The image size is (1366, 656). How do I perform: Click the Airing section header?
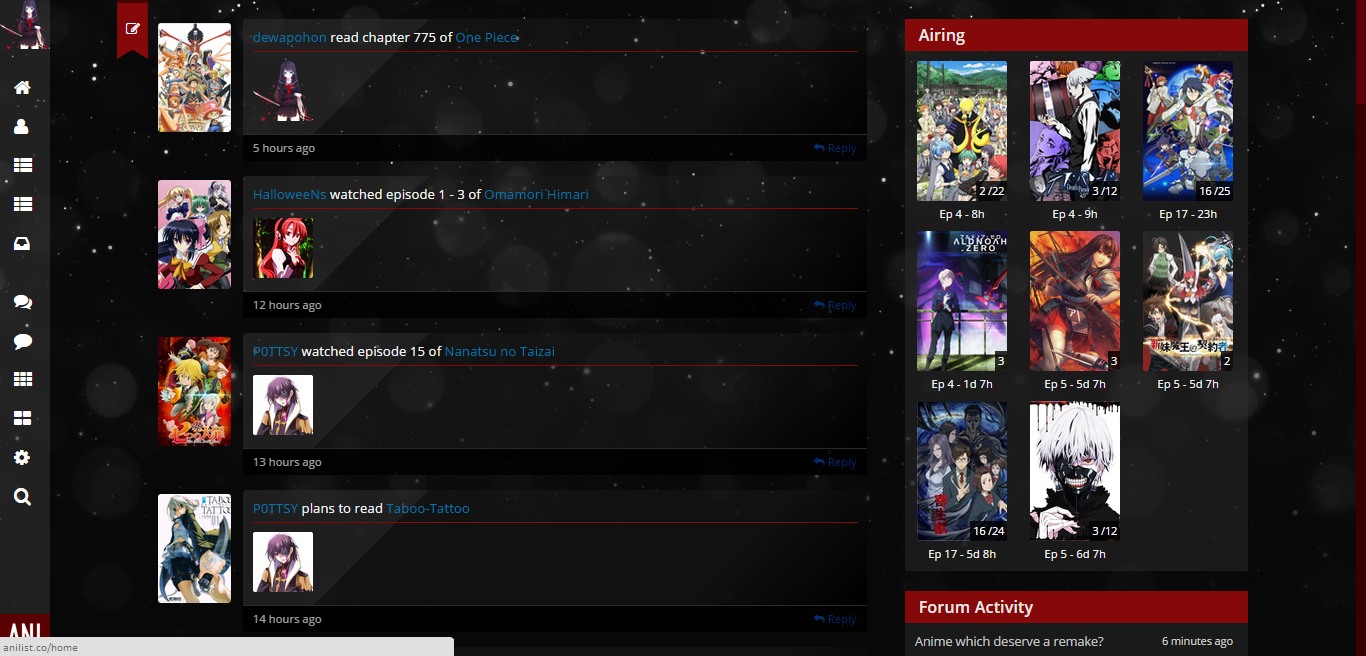[1076, 35]
